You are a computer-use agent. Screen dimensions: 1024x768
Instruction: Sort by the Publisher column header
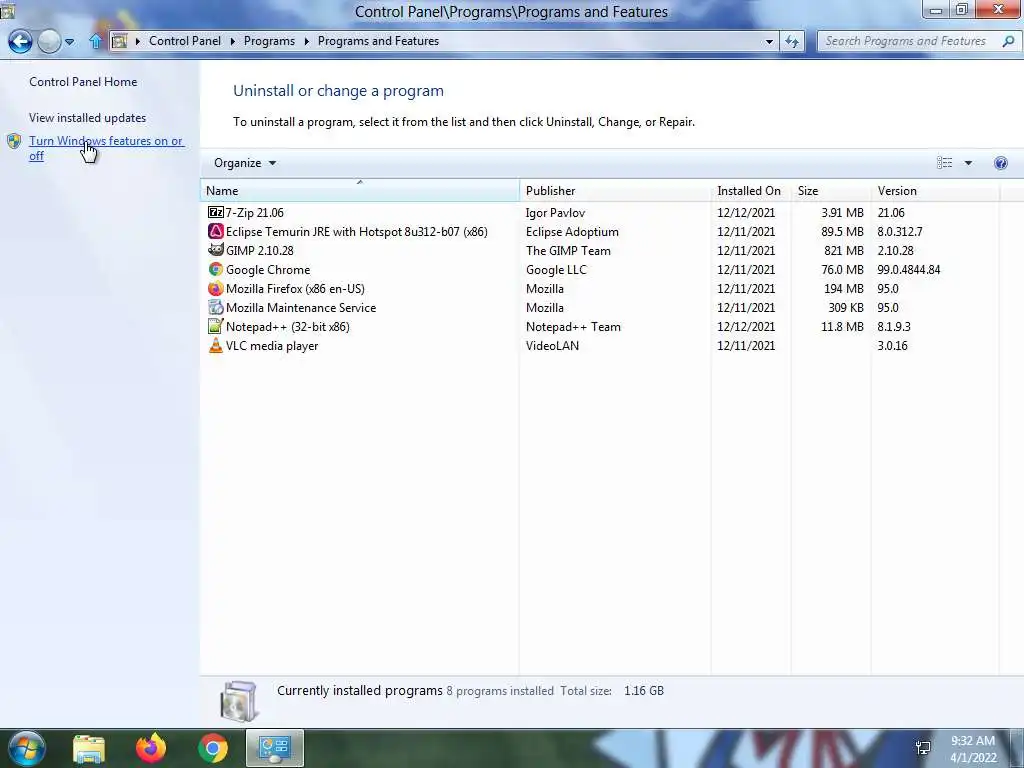pos(615,191)
